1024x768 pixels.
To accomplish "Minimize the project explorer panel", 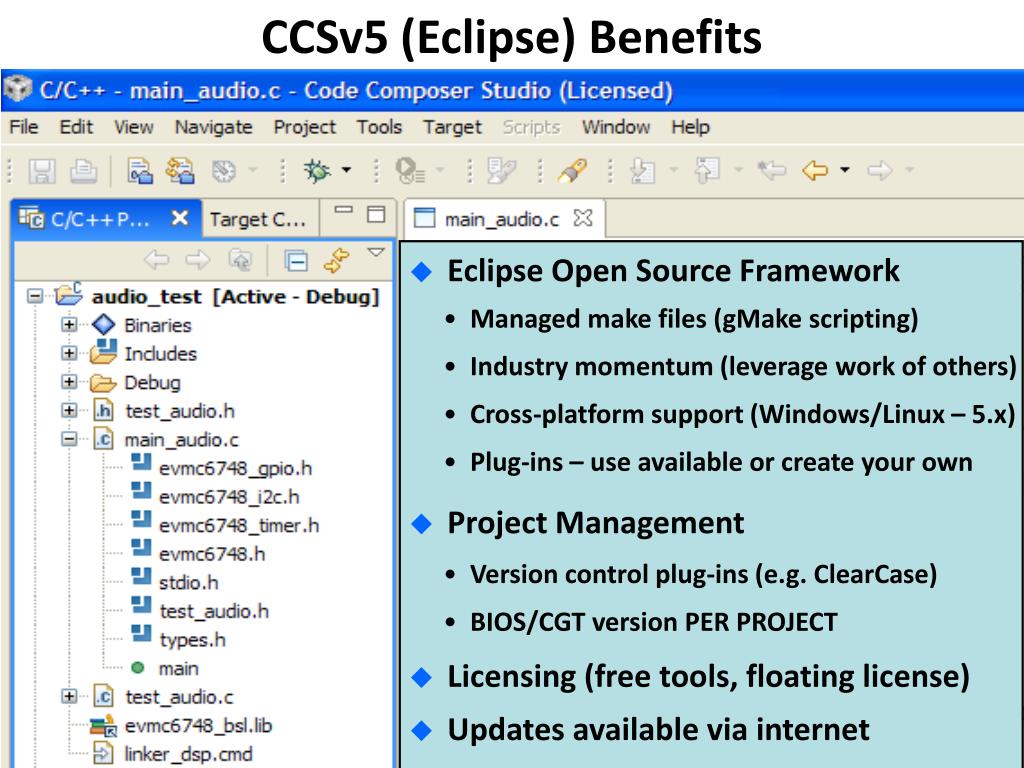I will pos(344,210).
